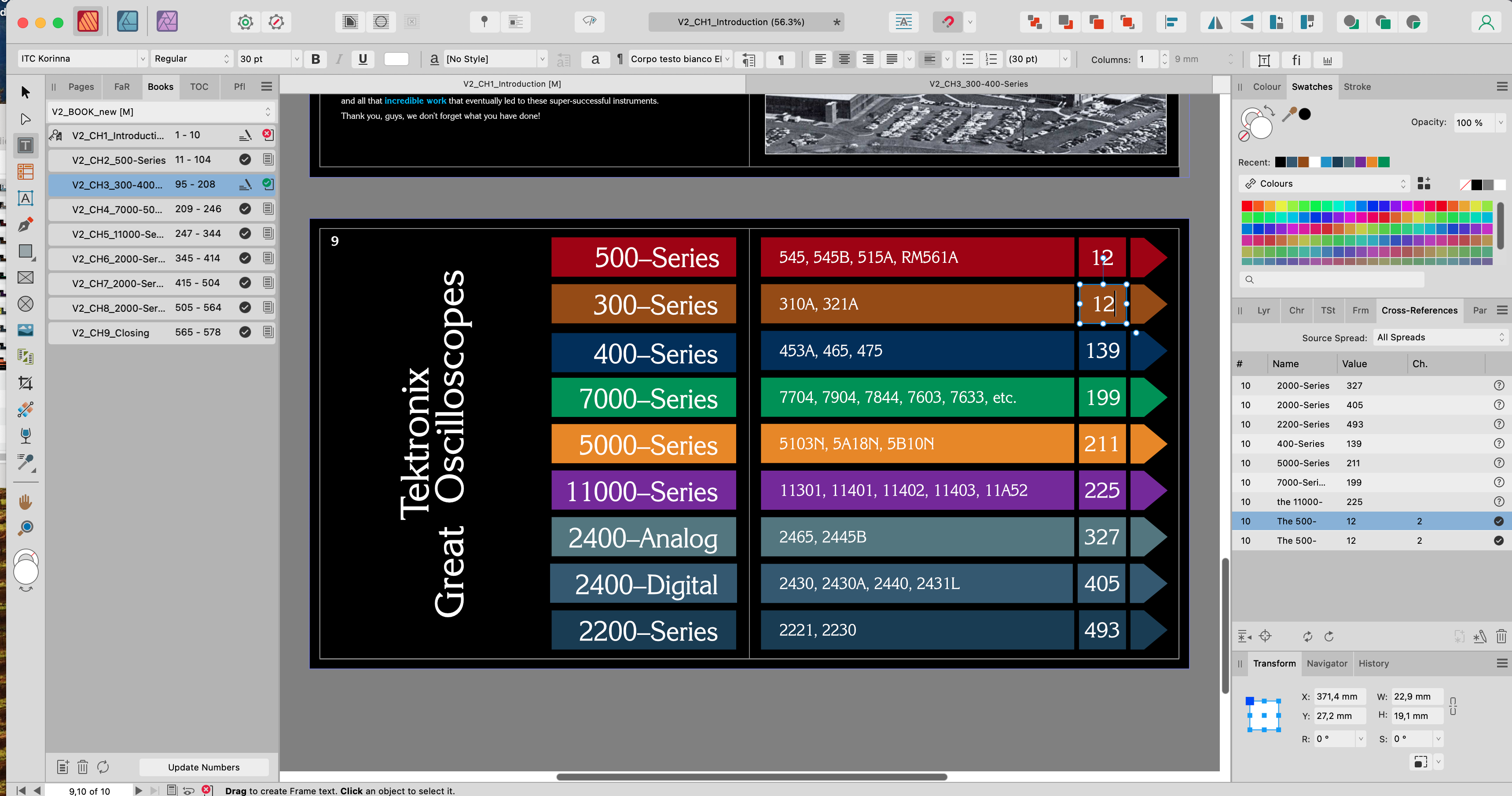
Task: Go to next page arrow in status bar
Action: (x=139, y=790)
